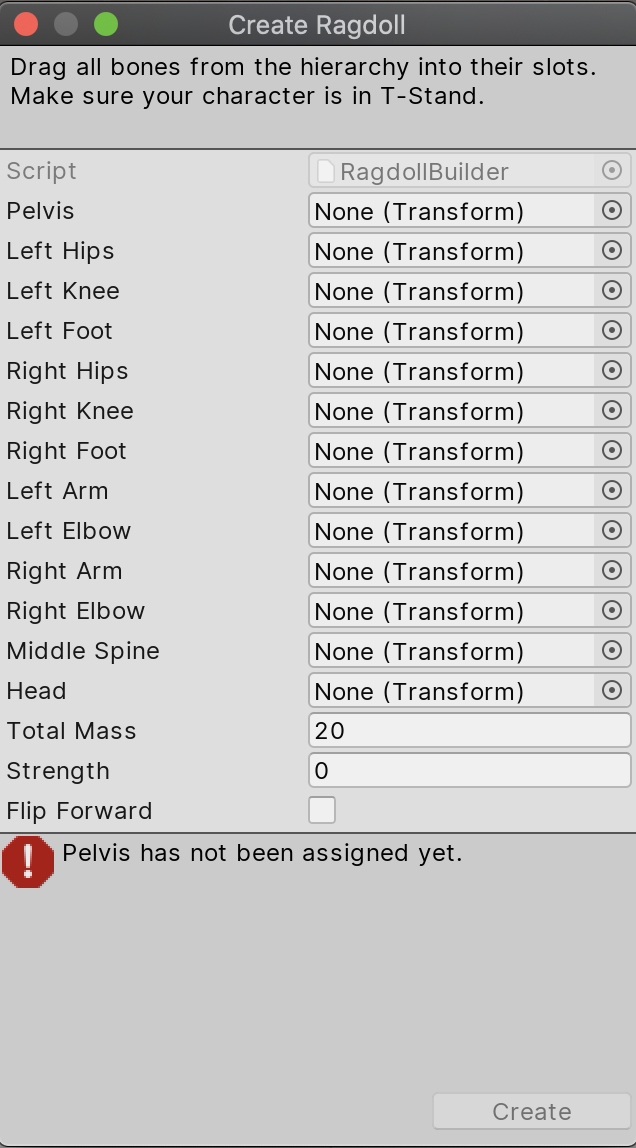Toggle the Flip Forward checkbox
Viewport: 636px width, 1148px height.
tap(322, 810)
